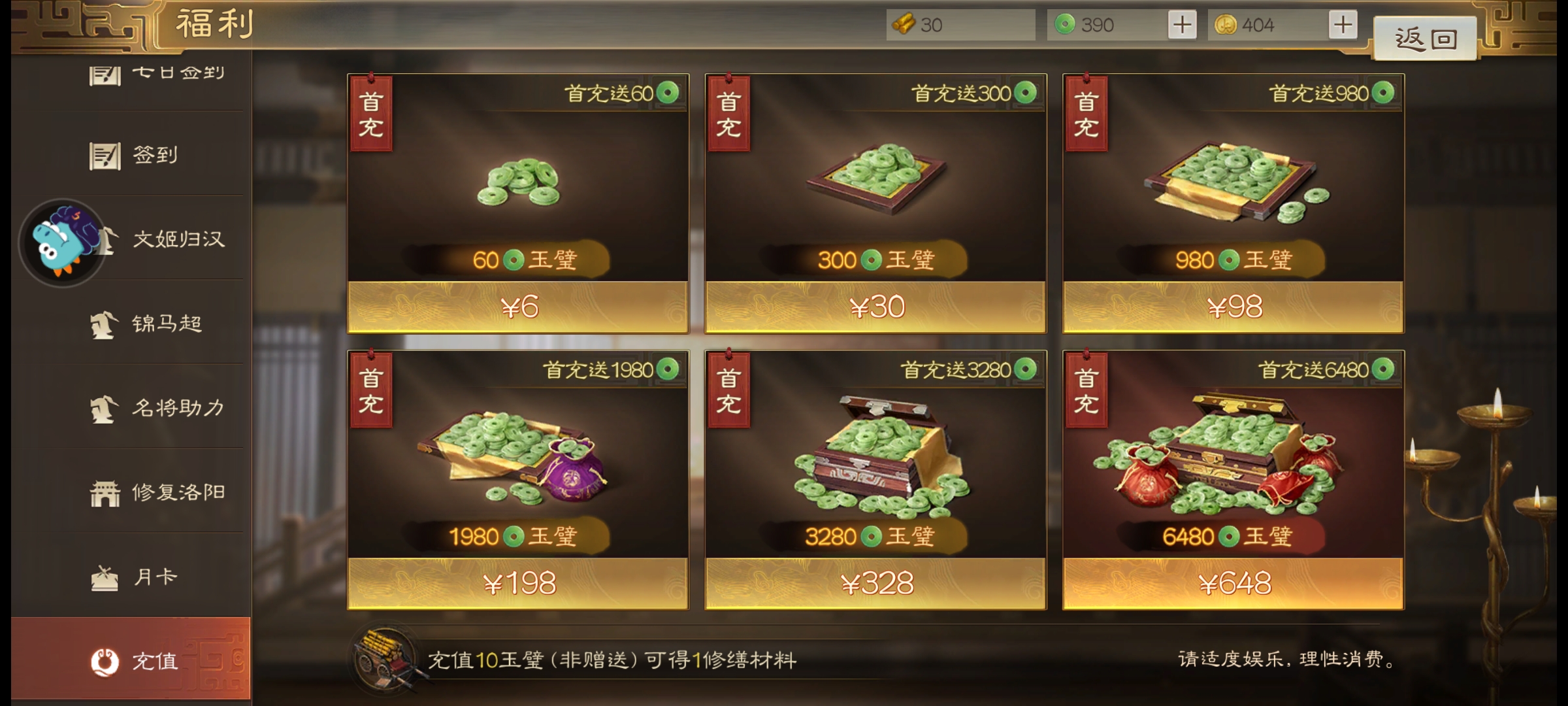Purchase the ¥648 jade chest
Image resolution: width=1568 pixels, height=706 pixels.
pos(1233,583)
